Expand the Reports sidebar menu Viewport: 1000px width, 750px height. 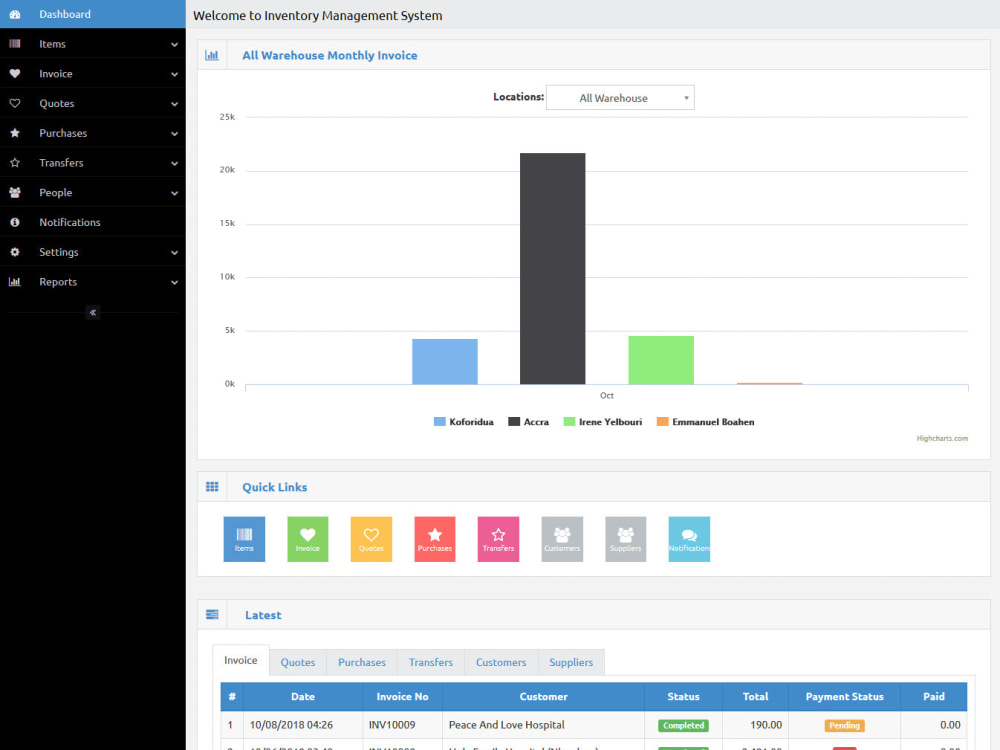(93, 281)
